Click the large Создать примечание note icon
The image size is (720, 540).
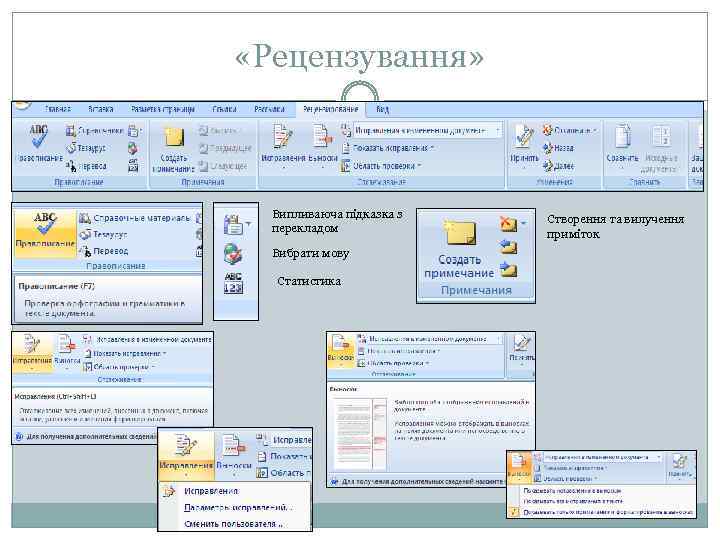[459, 248]
